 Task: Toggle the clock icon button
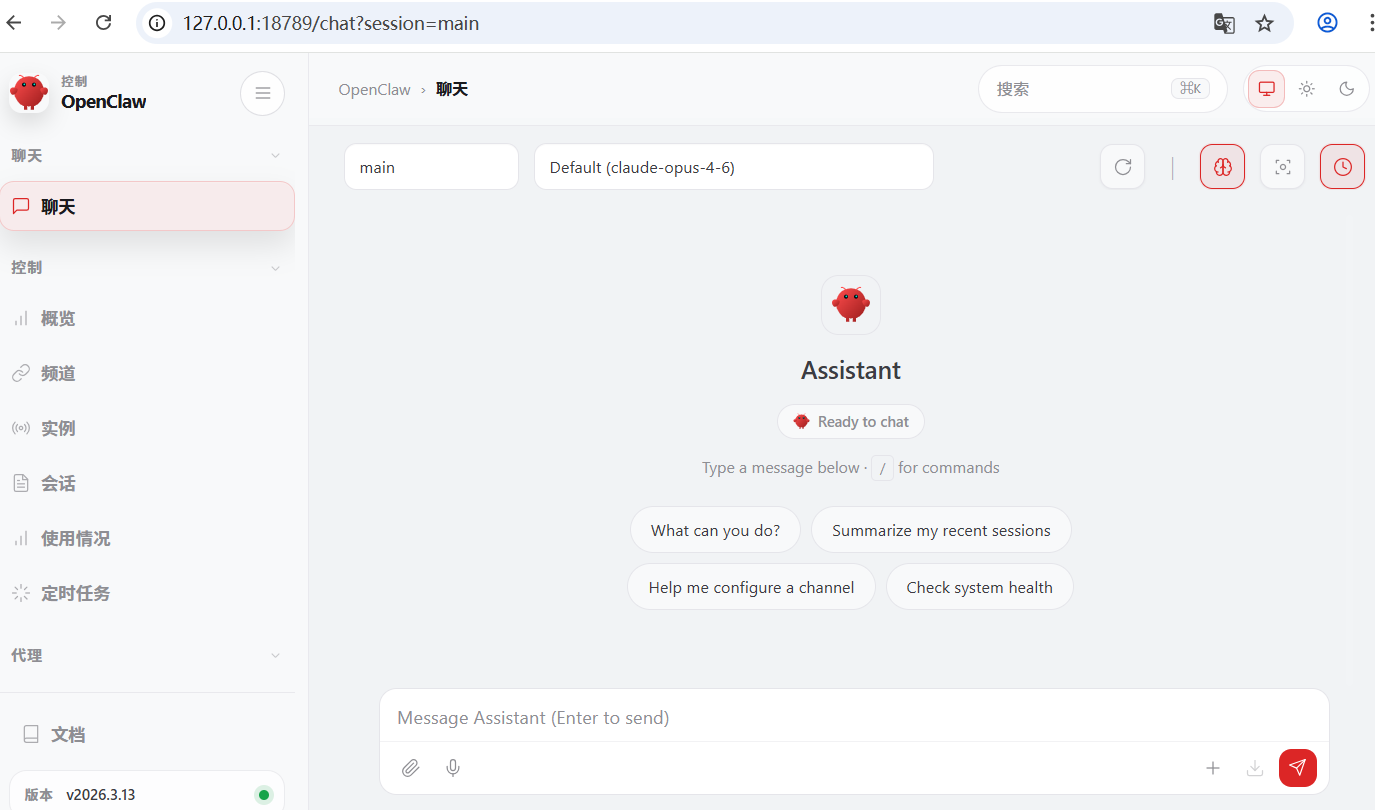(x=1342, y=167)
